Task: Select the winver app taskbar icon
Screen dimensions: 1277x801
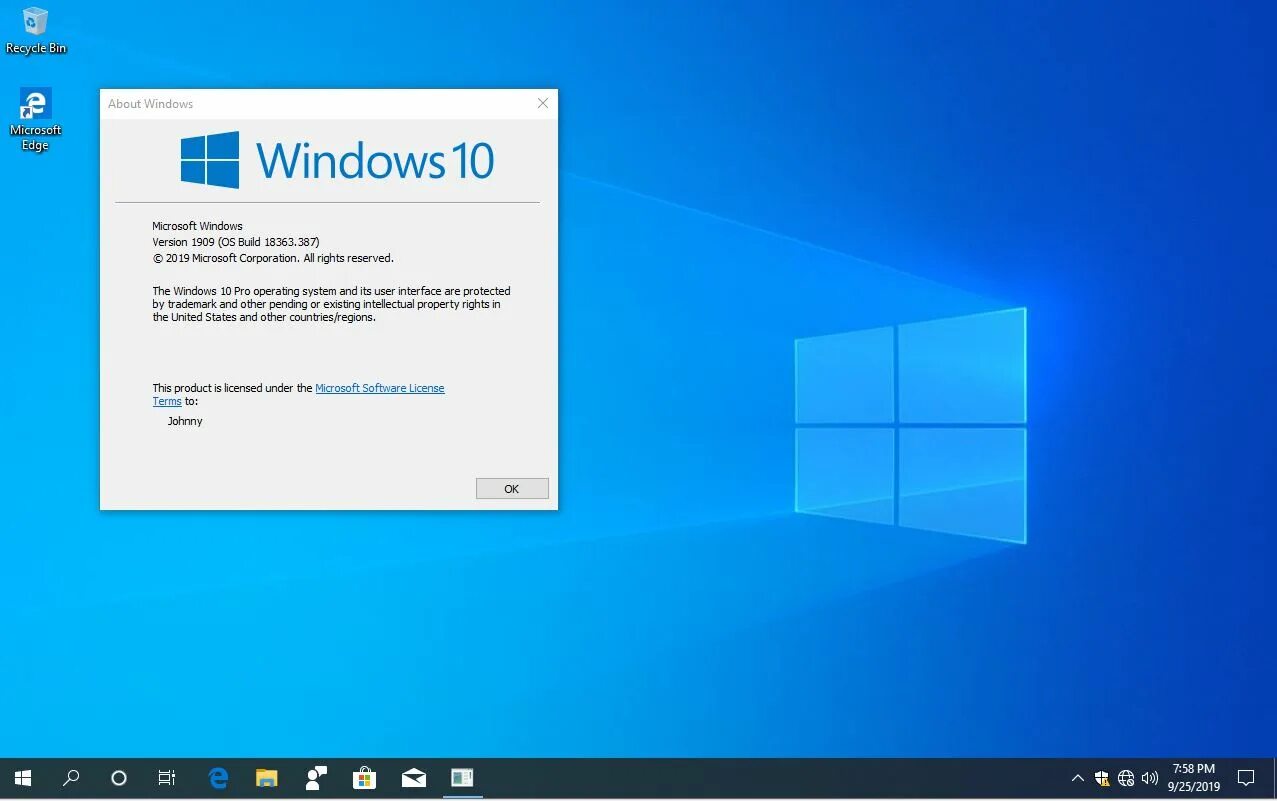Action: click(x=462, y=778)
